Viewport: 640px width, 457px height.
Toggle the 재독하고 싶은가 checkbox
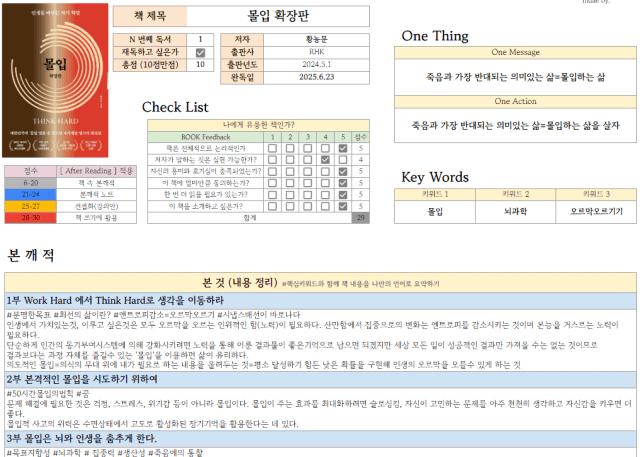coord(200,52)
